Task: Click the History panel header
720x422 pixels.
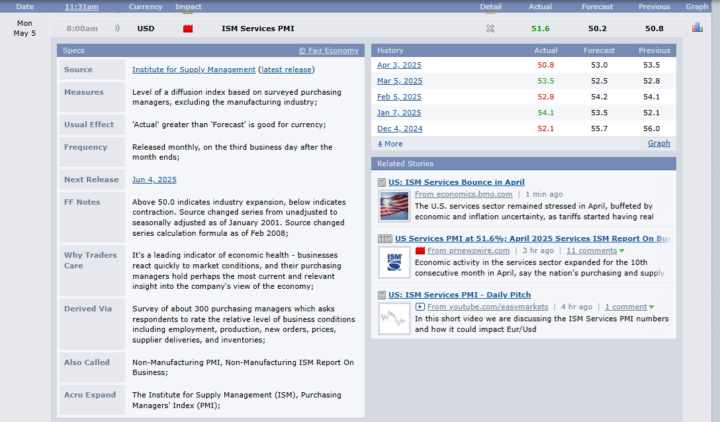Action: click(523, 51)
